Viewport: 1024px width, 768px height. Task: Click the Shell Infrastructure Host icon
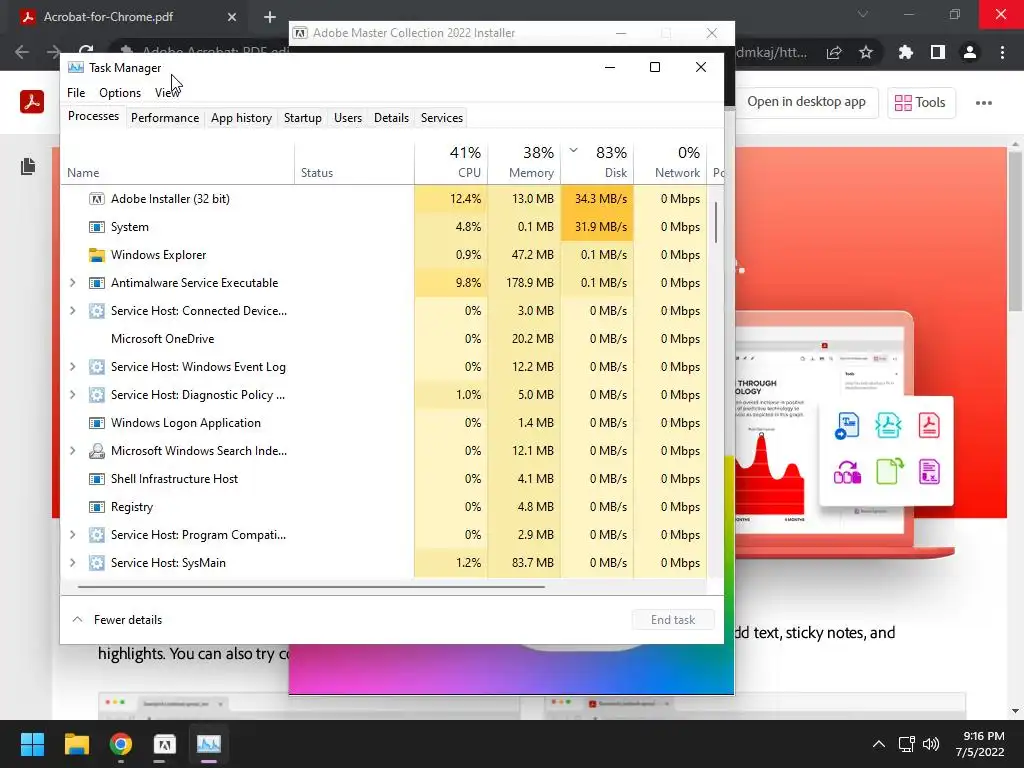[97, 479]
